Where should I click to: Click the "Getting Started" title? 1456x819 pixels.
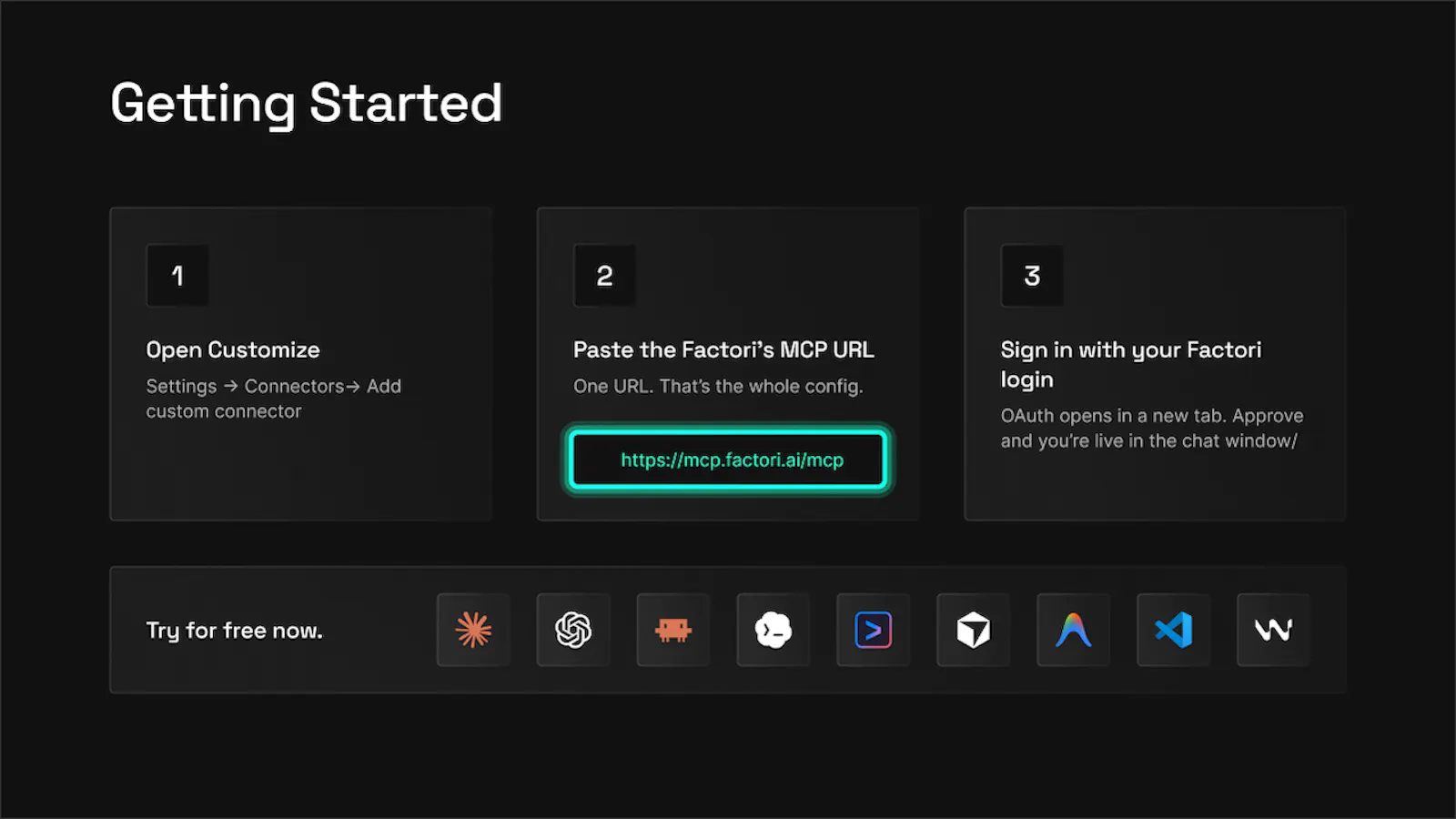point(307,104)
